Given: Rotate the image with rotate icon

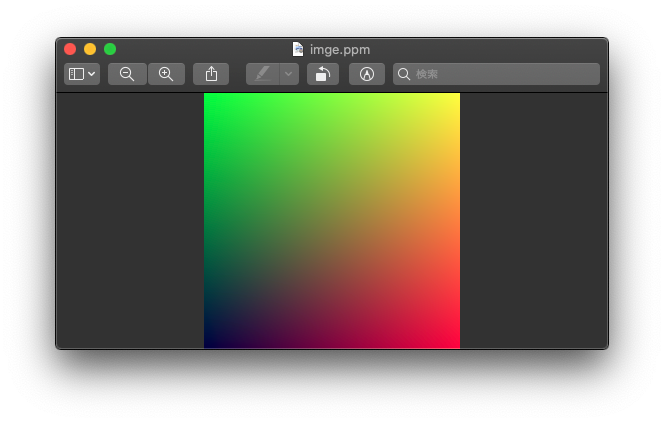Looking at the screenshot, I should coord(323,74).
